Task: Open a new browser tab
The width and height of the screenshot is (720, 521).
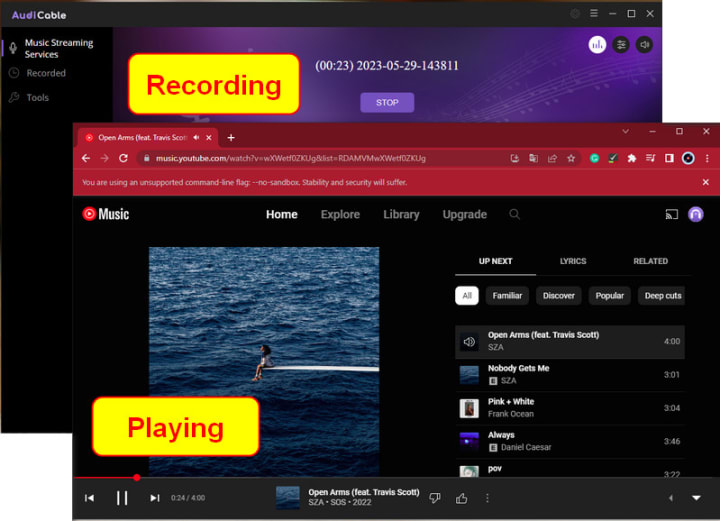Action: (x=231, y=137)
